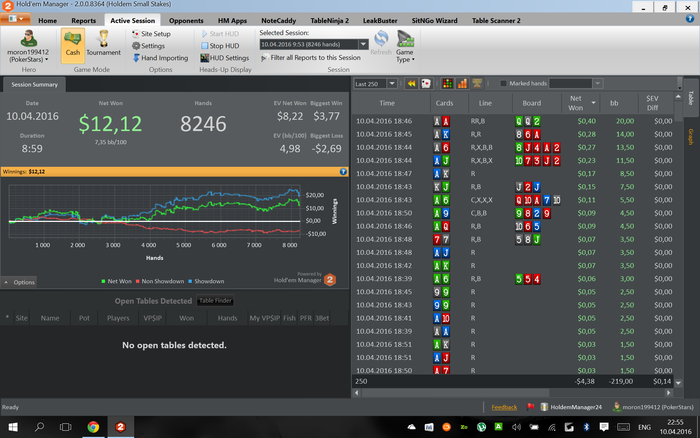The width and height of the screenshot is (700, 438).
Task: Open Task View on taskbar
Action: pos(66,427)
